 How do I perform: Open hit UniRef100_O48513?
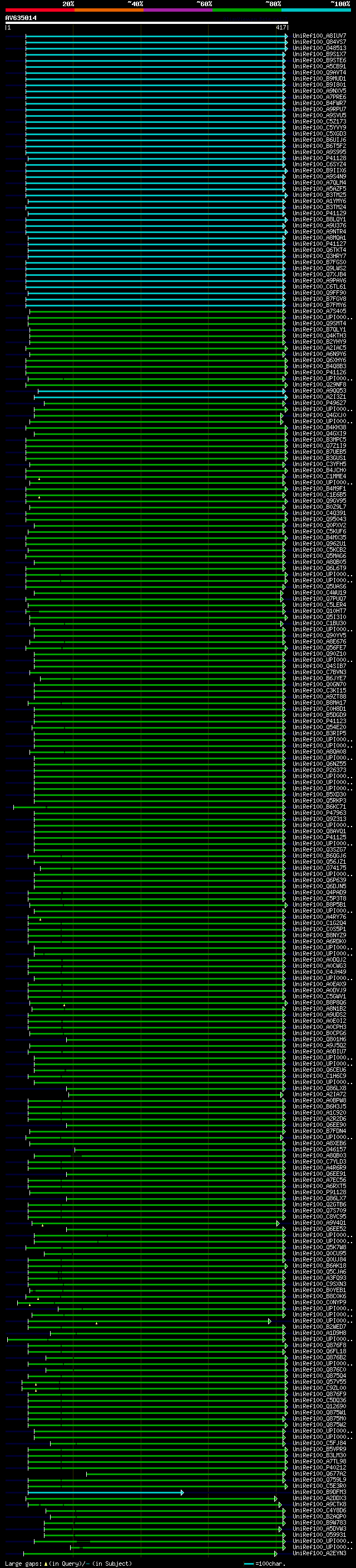click(x=319, y=48)
